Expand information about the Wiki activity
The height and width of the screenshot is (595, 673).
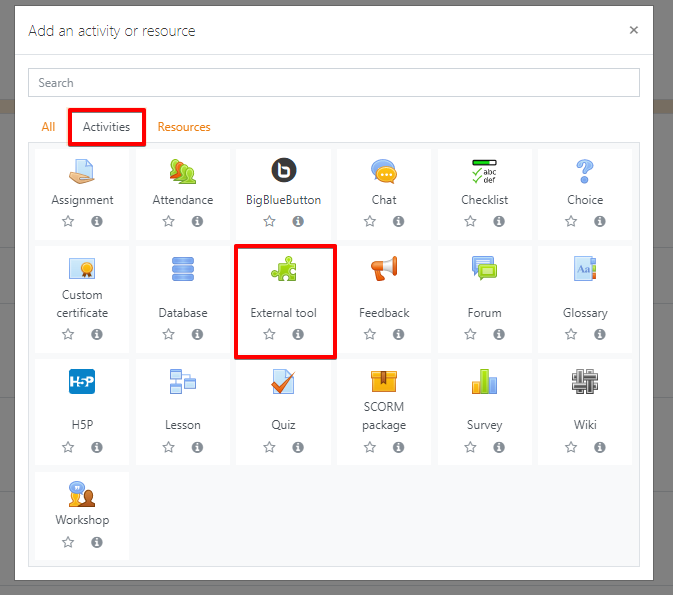pyautogui.click(x=600, y=448)
